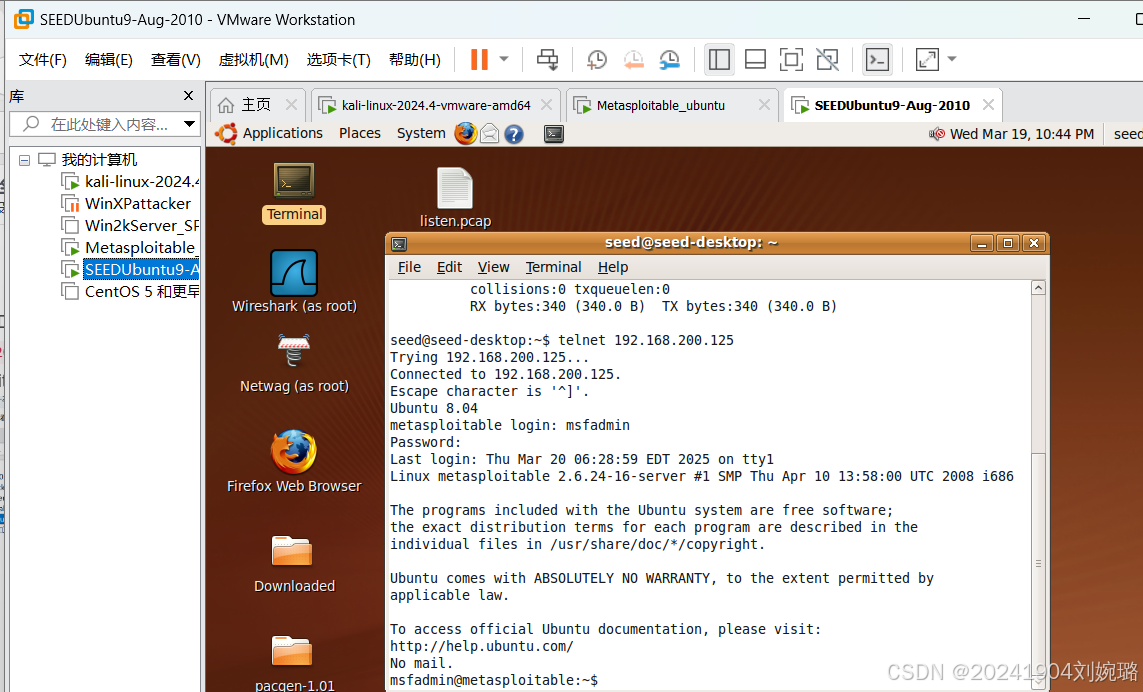Open the Wireshark (as root) desktop icon
The width and height of the screenshot is (1143, 692).
294,281
